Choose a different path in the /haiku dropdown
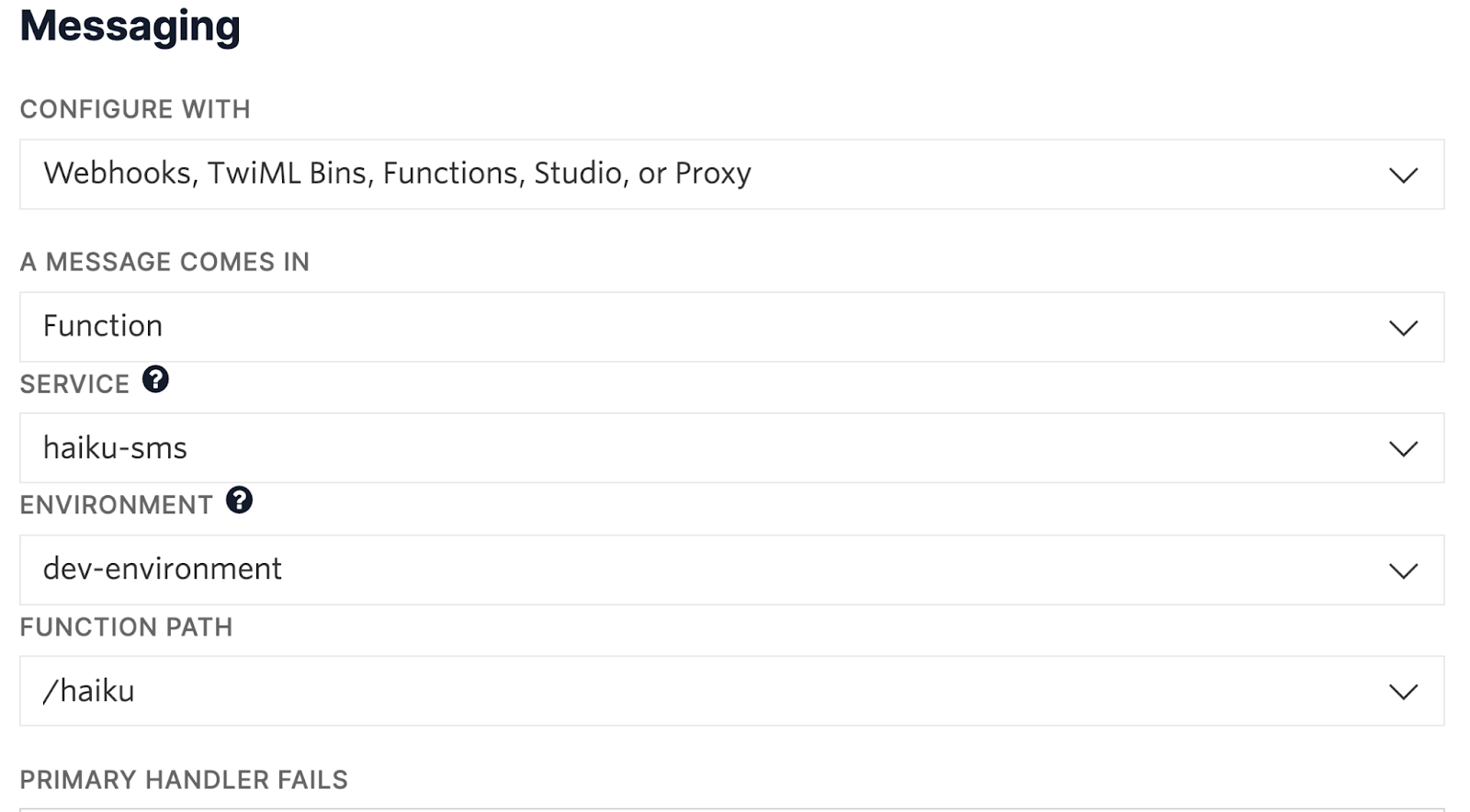Screen dimensions: 1470x812 (x=732, y=691)
